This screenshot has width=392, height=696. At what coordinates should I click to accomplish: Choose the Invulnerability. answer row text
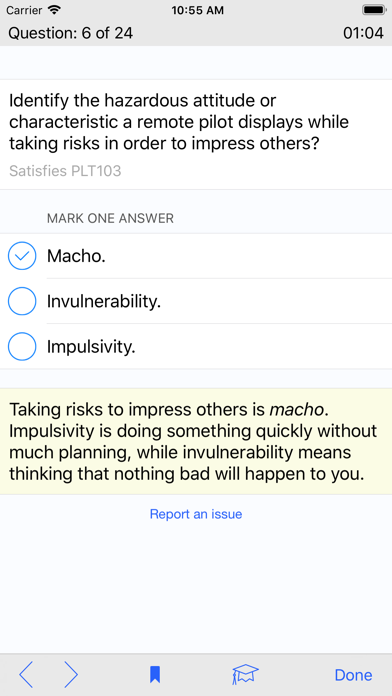(104, 301)
